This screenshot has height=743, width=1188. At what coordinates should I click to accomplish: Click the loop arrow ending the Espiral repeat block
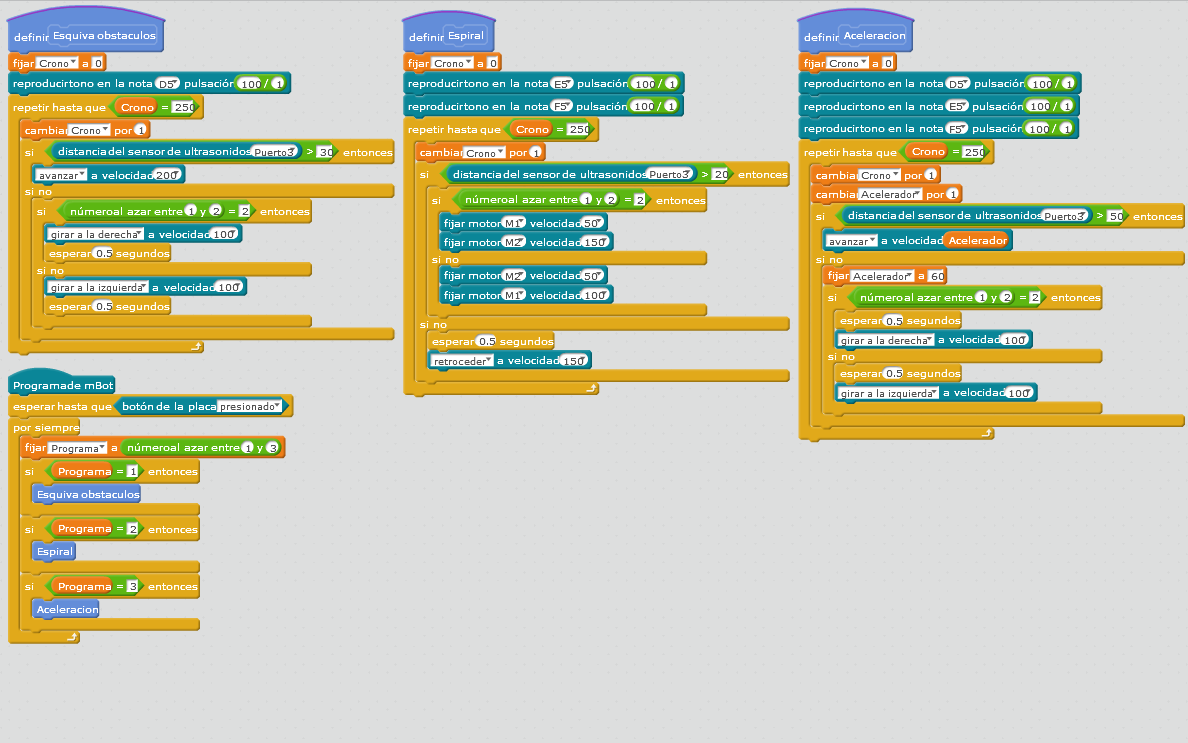tap(592, 388)
